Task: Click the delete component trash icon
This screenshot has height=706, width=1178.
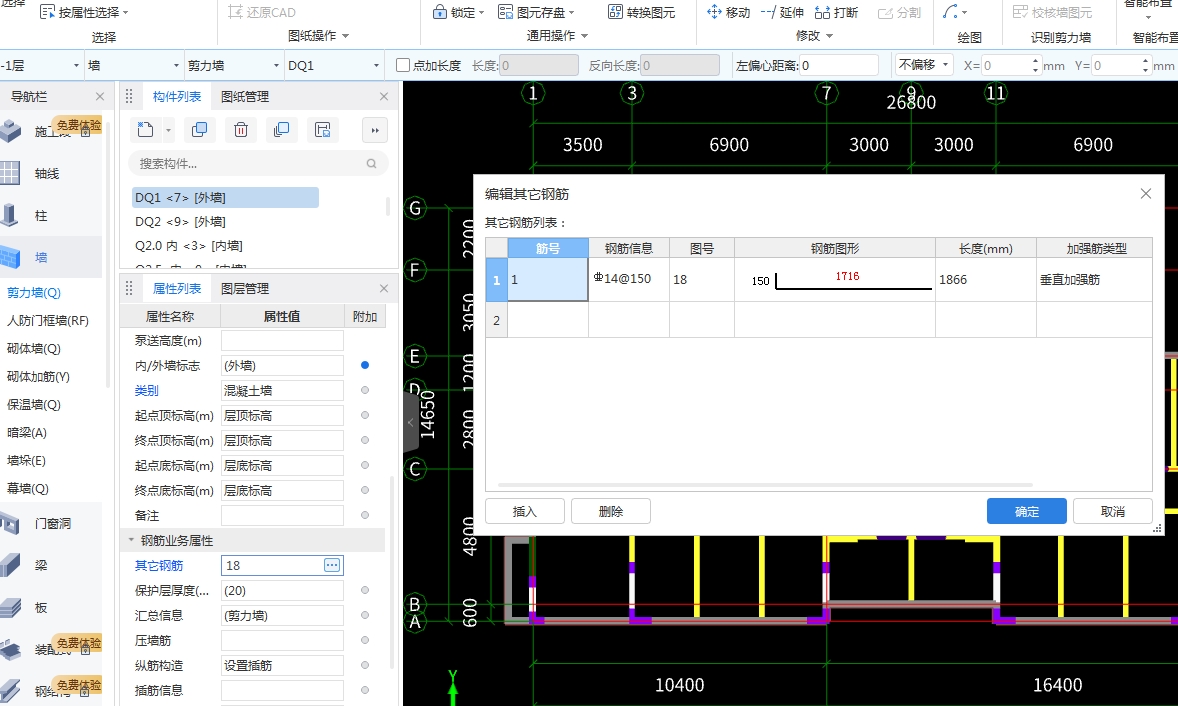Action: point(240,130)
